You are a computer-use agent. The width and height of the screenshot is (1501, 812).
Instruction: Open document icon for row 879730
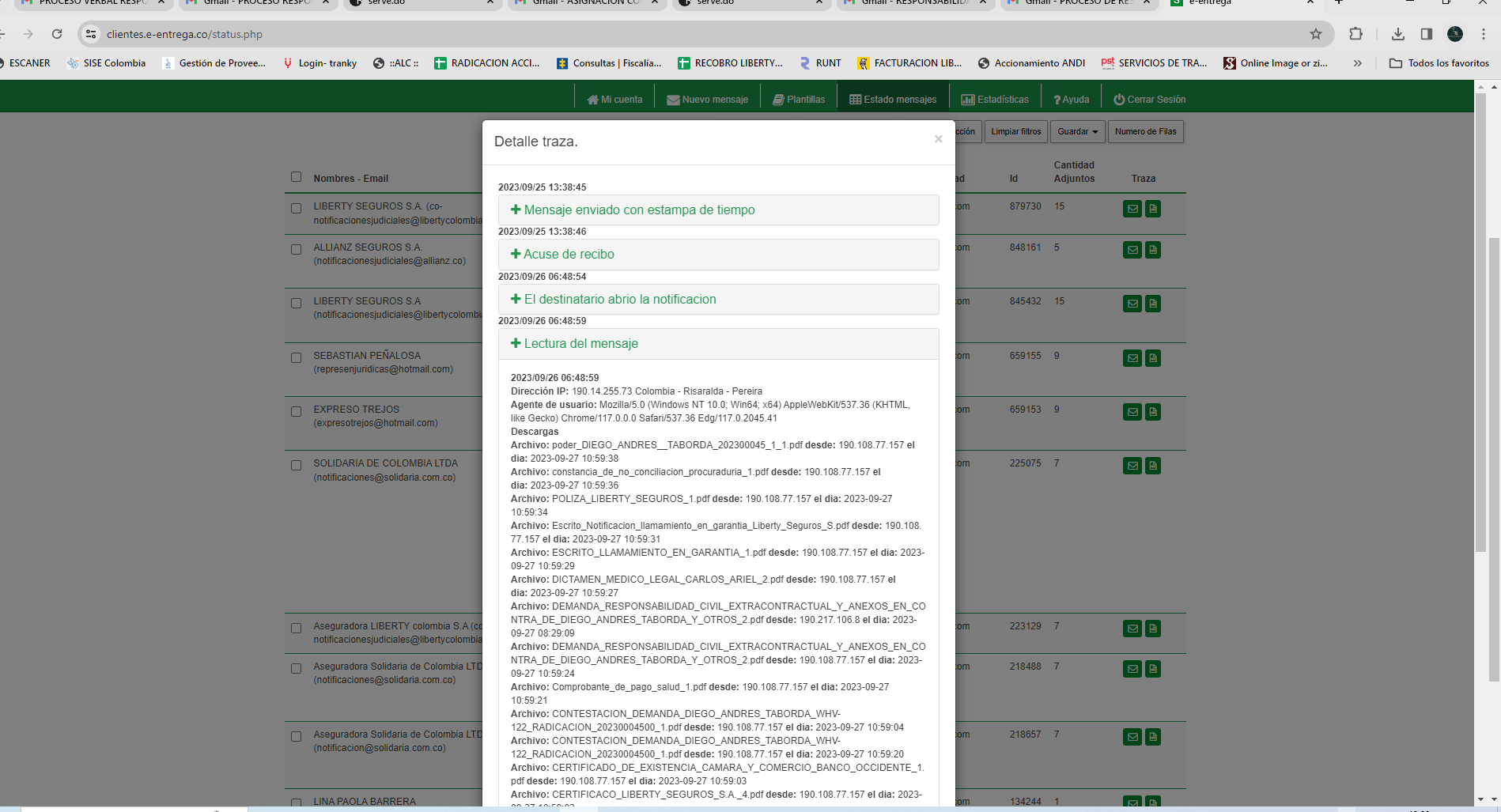(1153, 209)
